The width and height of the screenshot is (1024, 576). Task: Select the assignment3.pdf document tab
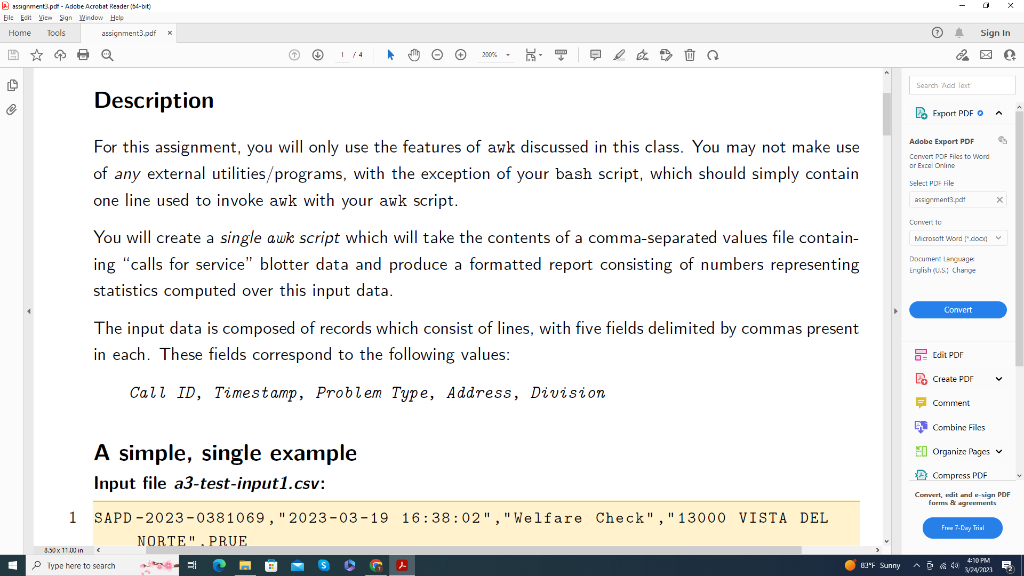129,33
